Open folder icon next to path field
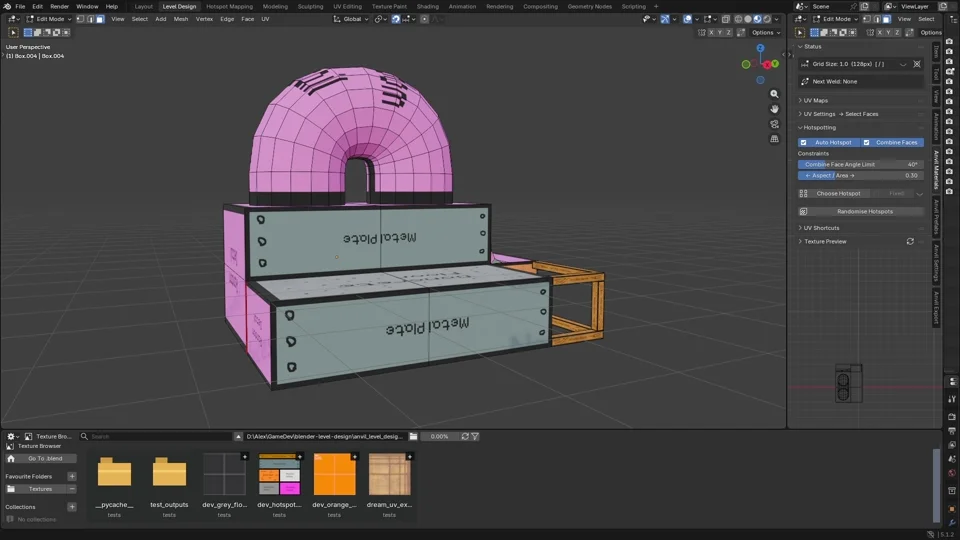The height and width of the screenshot is (540, 960). point(413,437)
